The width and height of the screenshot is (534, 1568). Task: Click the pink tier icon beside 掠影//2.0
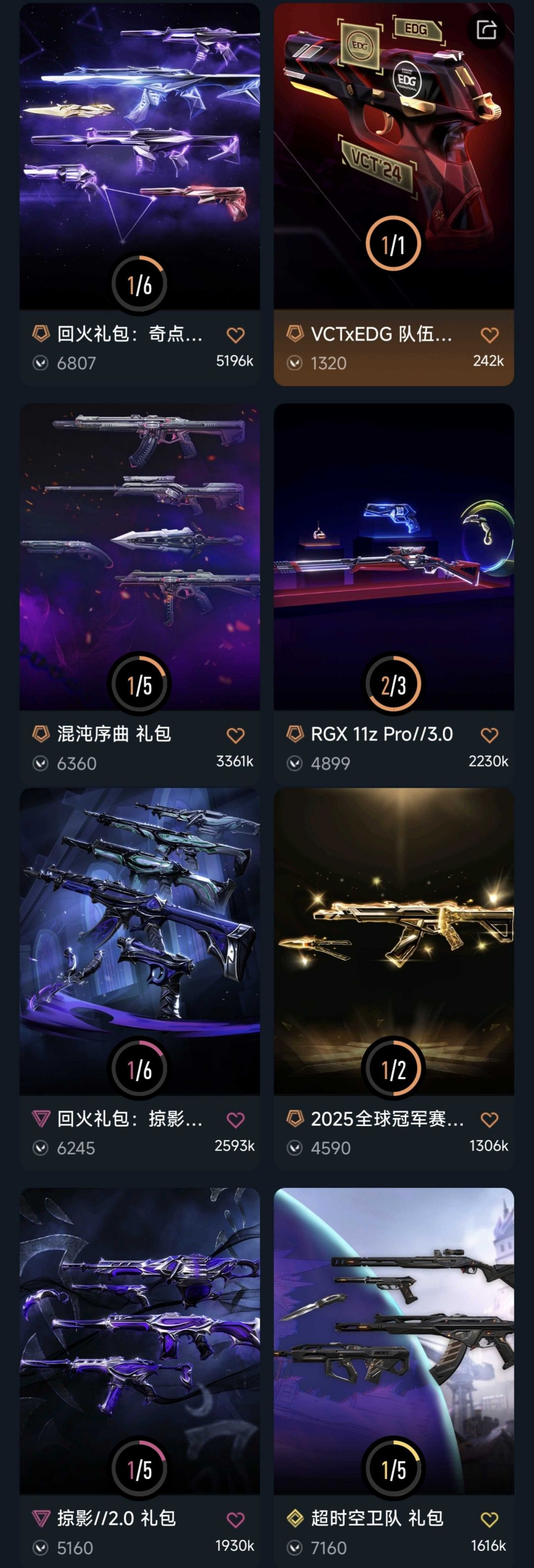[41, 1518]
